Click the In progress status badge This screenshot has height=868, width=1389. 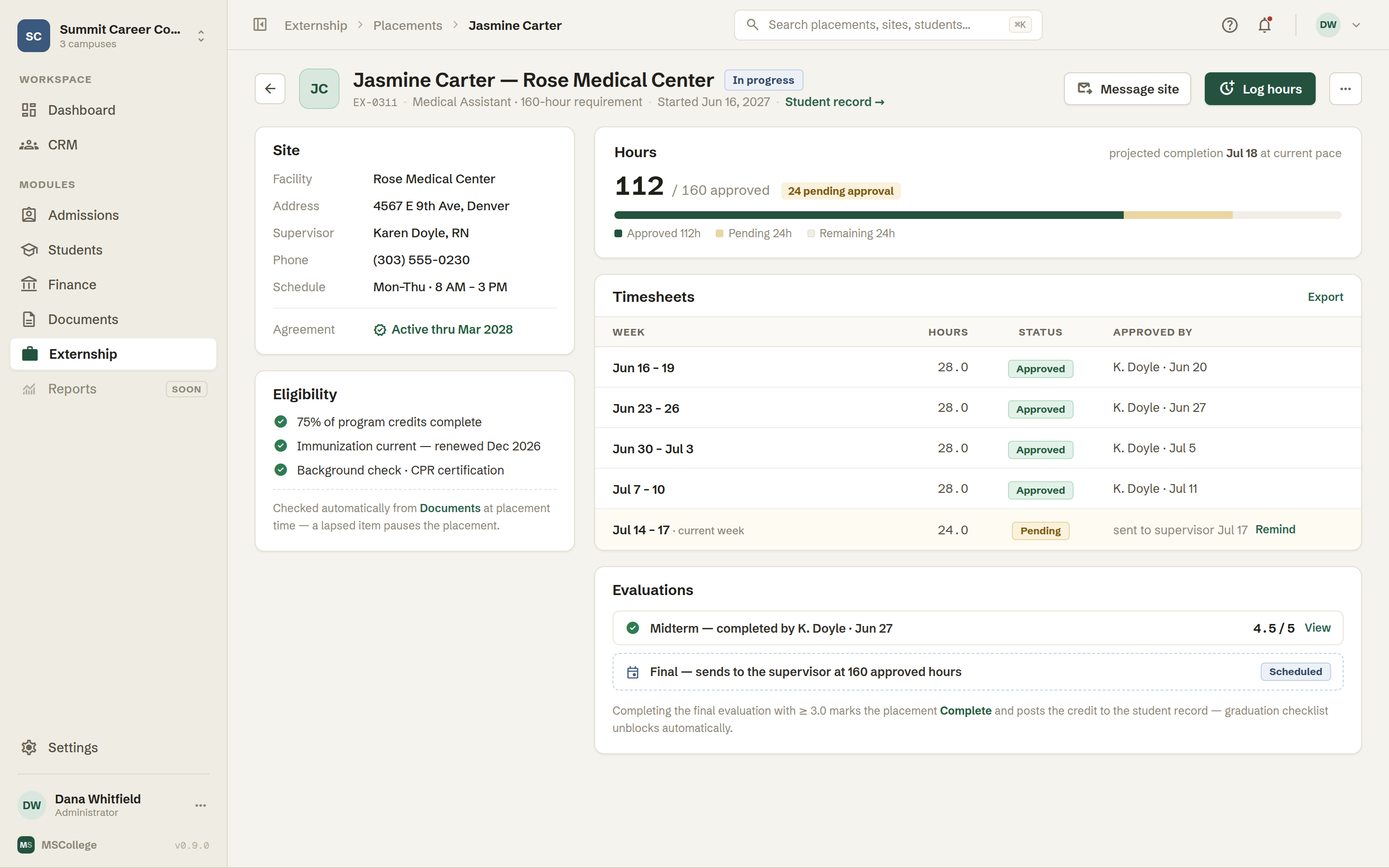tap(763, 80)
